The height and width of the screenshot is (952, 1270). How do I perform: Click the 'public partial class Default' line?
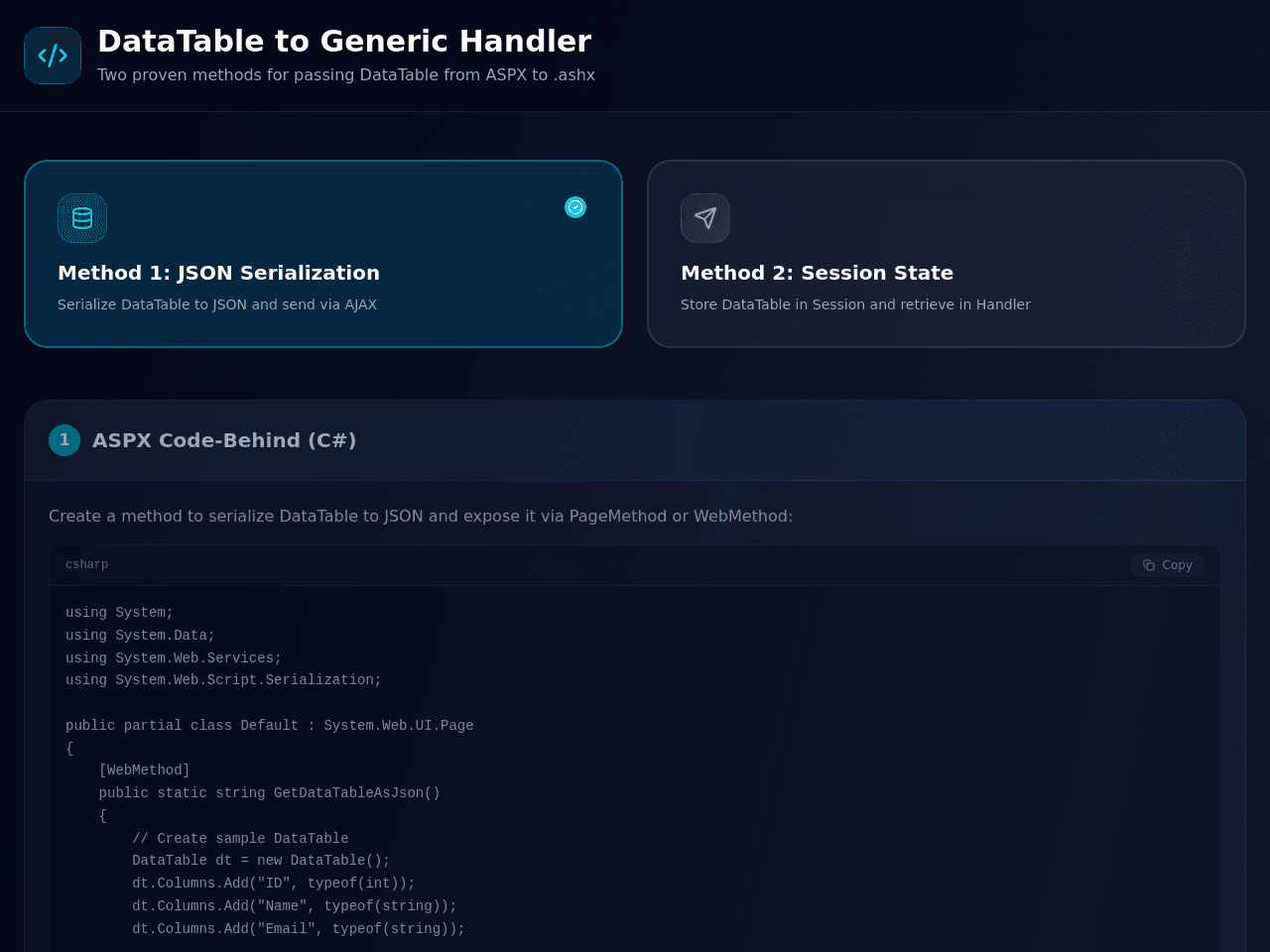270,726
